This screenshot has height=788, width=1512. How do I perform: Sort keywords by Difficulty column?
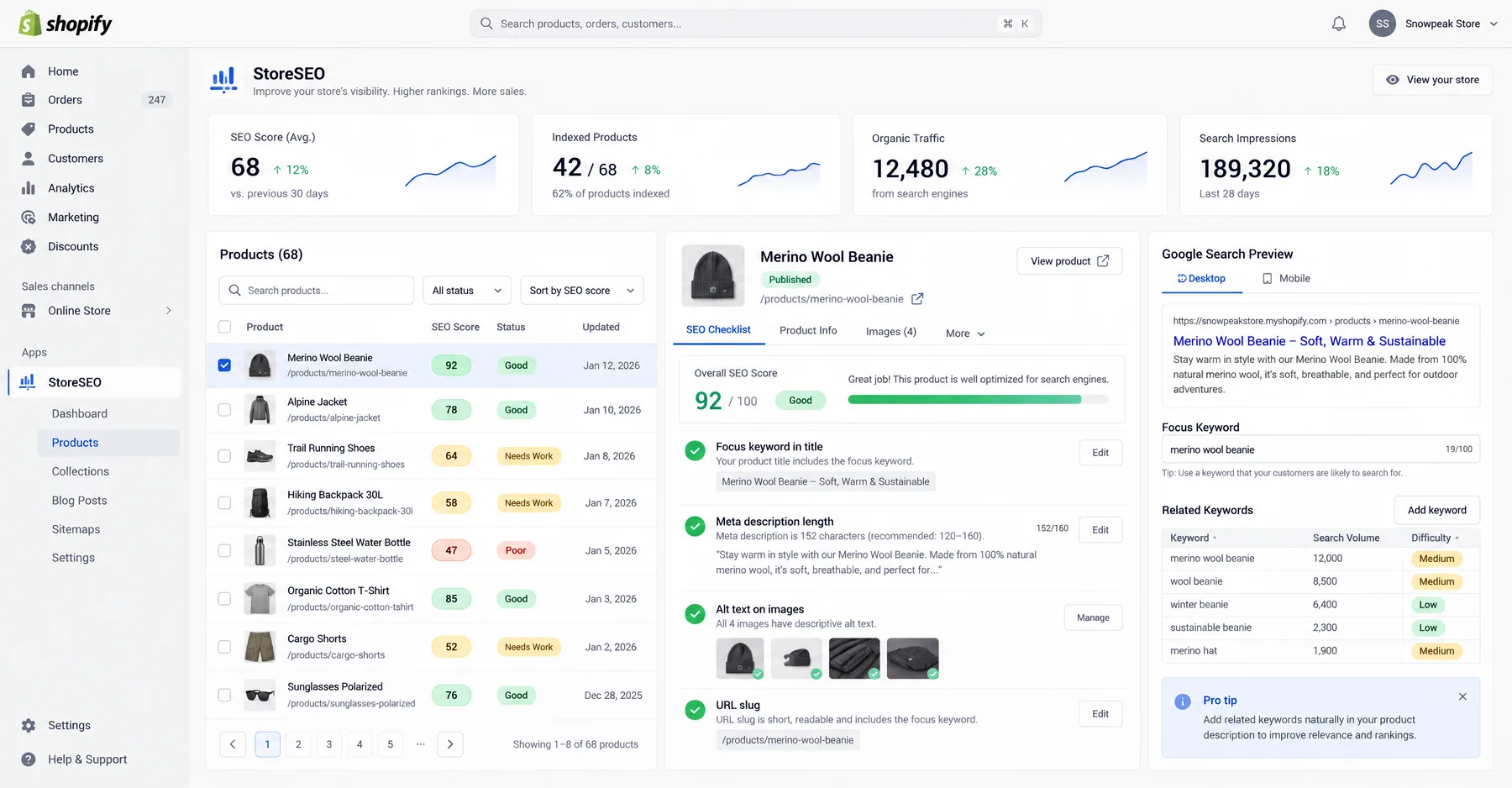point(1435,538)
